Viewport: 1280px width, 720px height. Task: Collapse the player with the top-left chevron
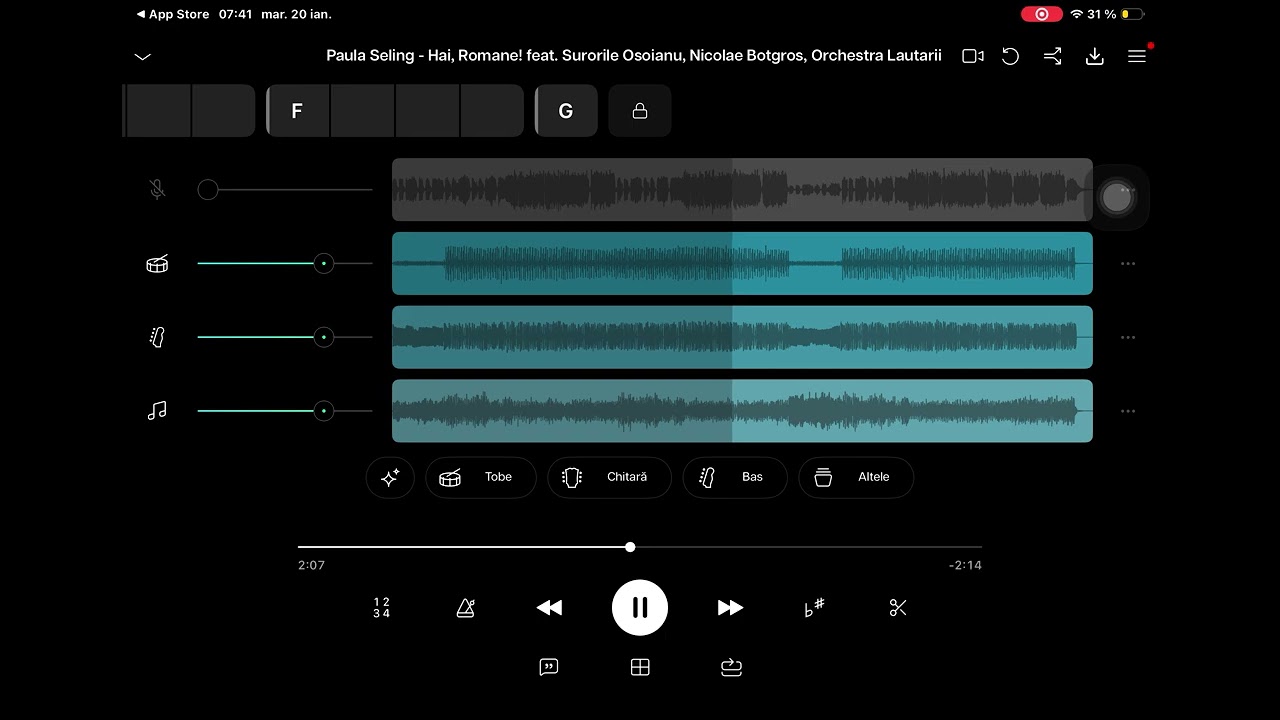[142, 56]
